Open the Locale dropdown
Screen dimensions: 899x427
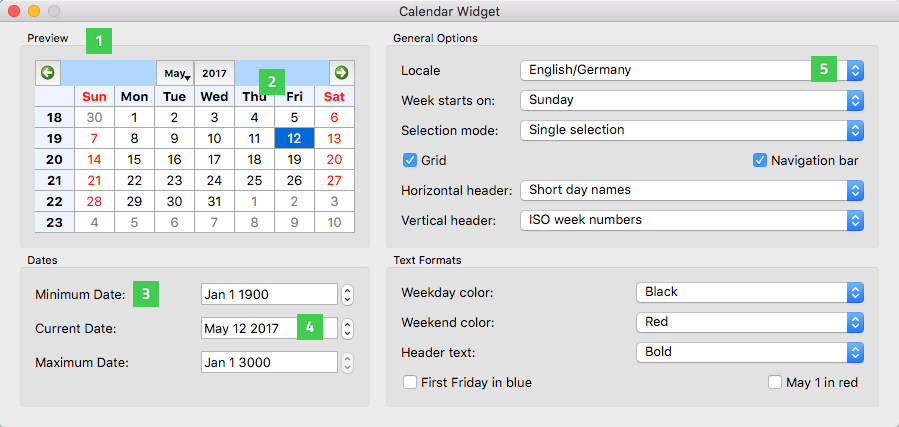691,70
